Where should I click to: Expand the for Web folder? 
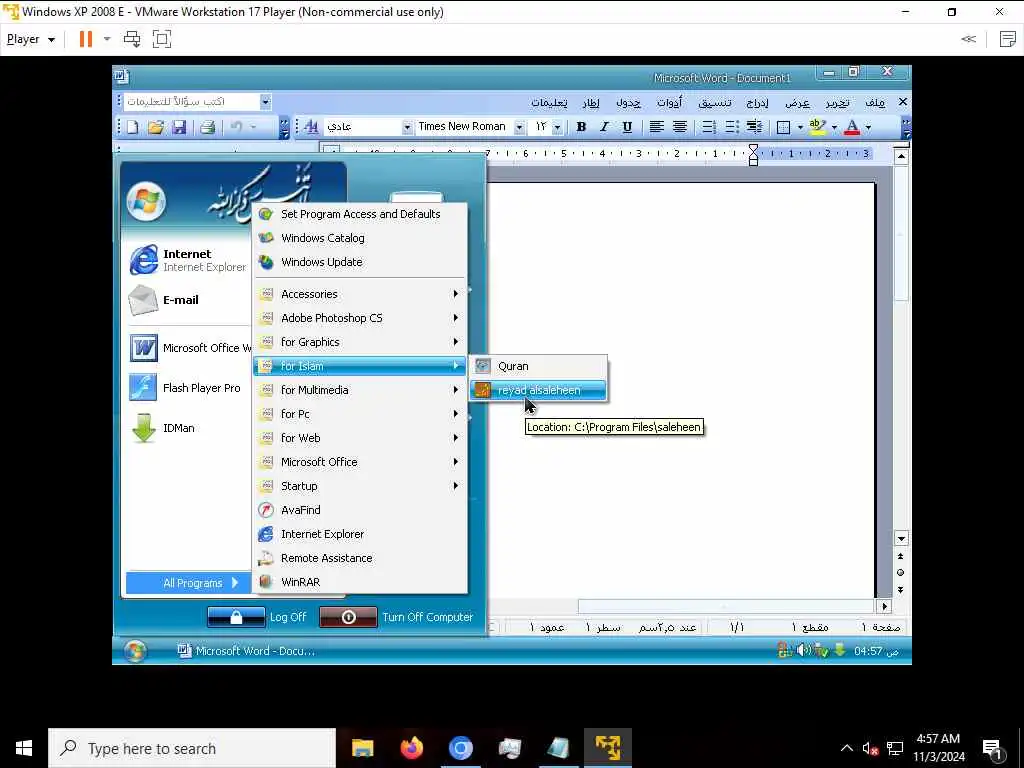pos(359,438)
